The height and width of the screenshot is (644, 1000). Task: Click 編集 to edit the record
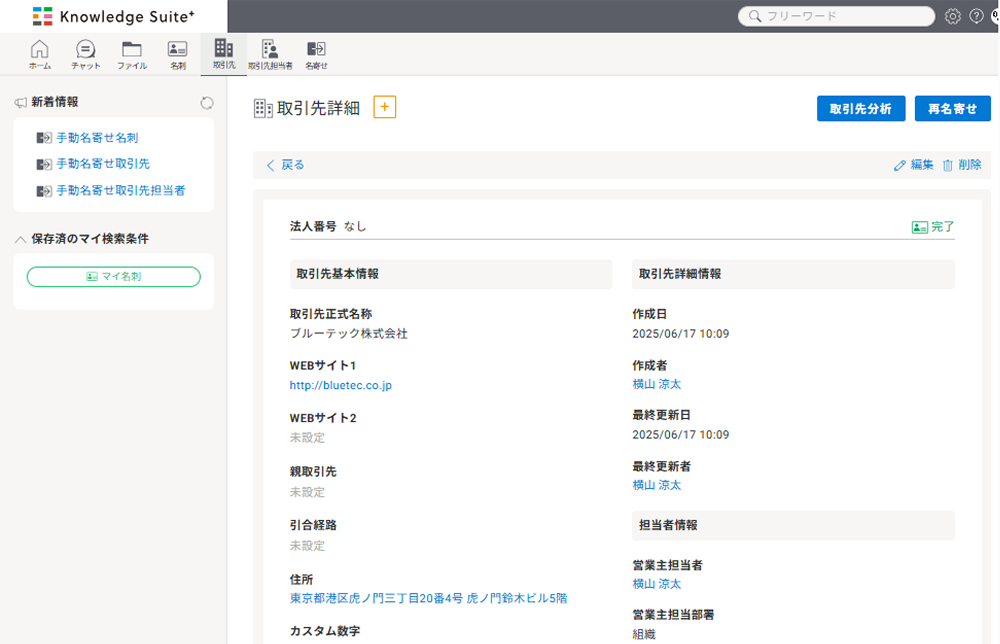pyautogui.click(x=913, y=165)
